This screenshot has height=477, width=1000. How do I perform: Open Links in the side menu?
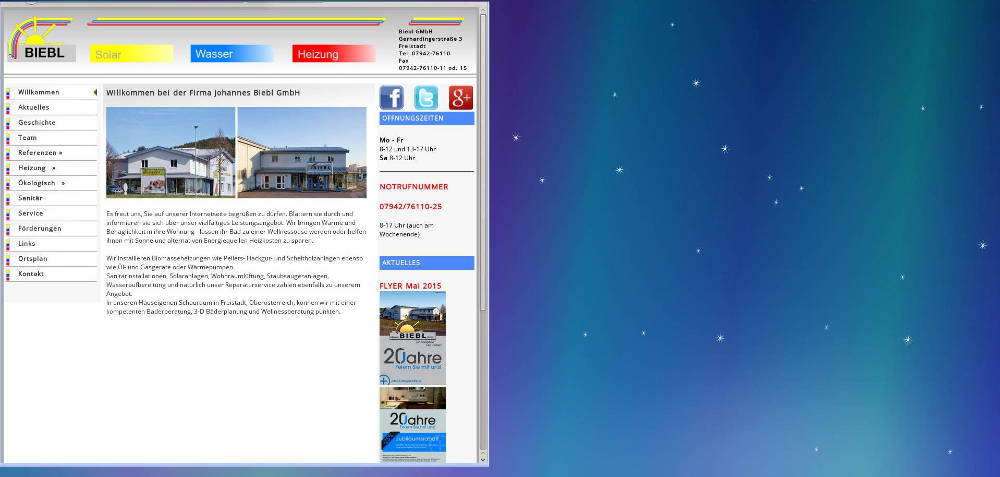tap(51, 244)
